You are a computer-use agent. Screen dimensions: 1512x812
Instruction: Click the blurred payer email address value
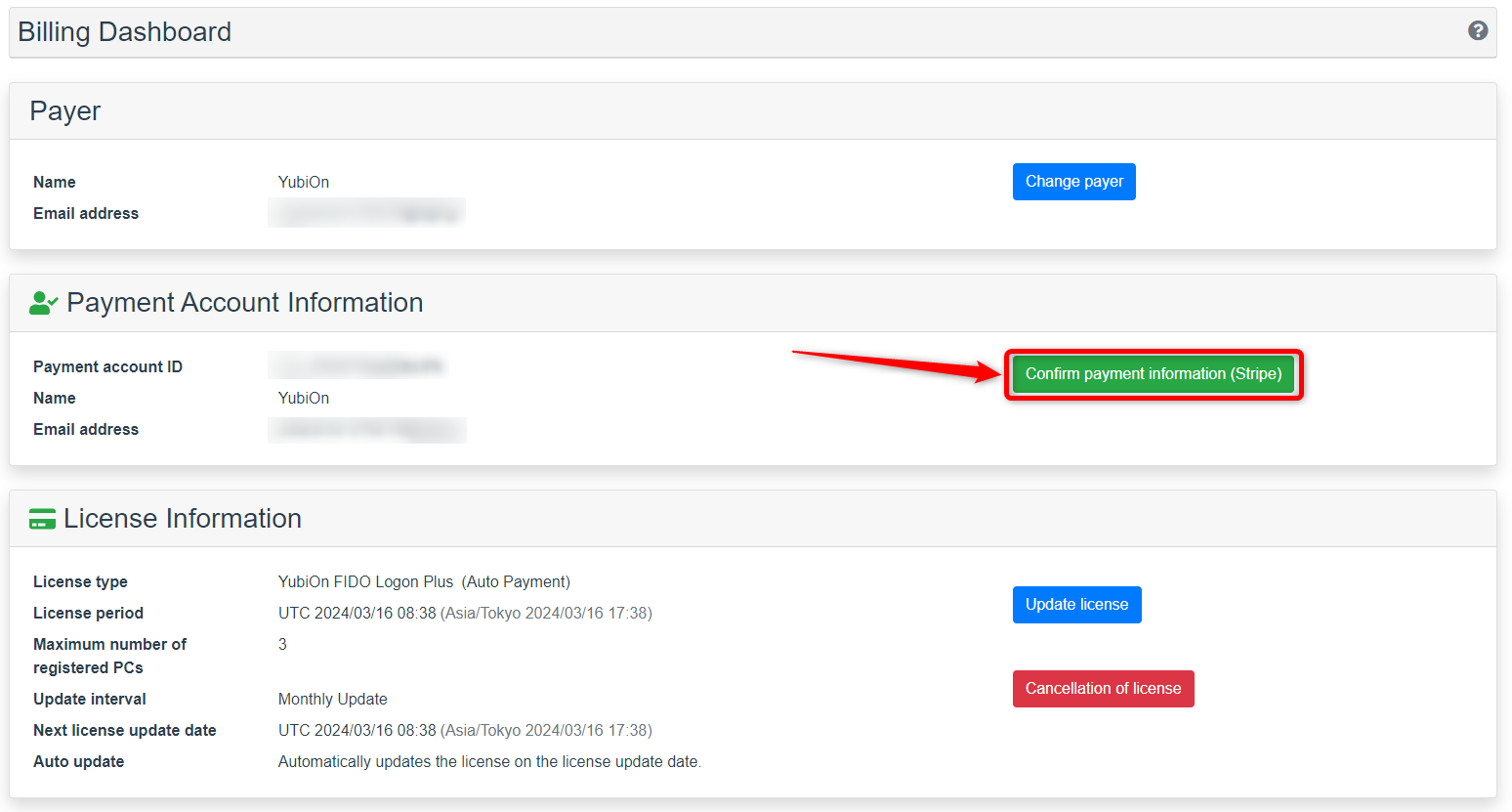366,213
